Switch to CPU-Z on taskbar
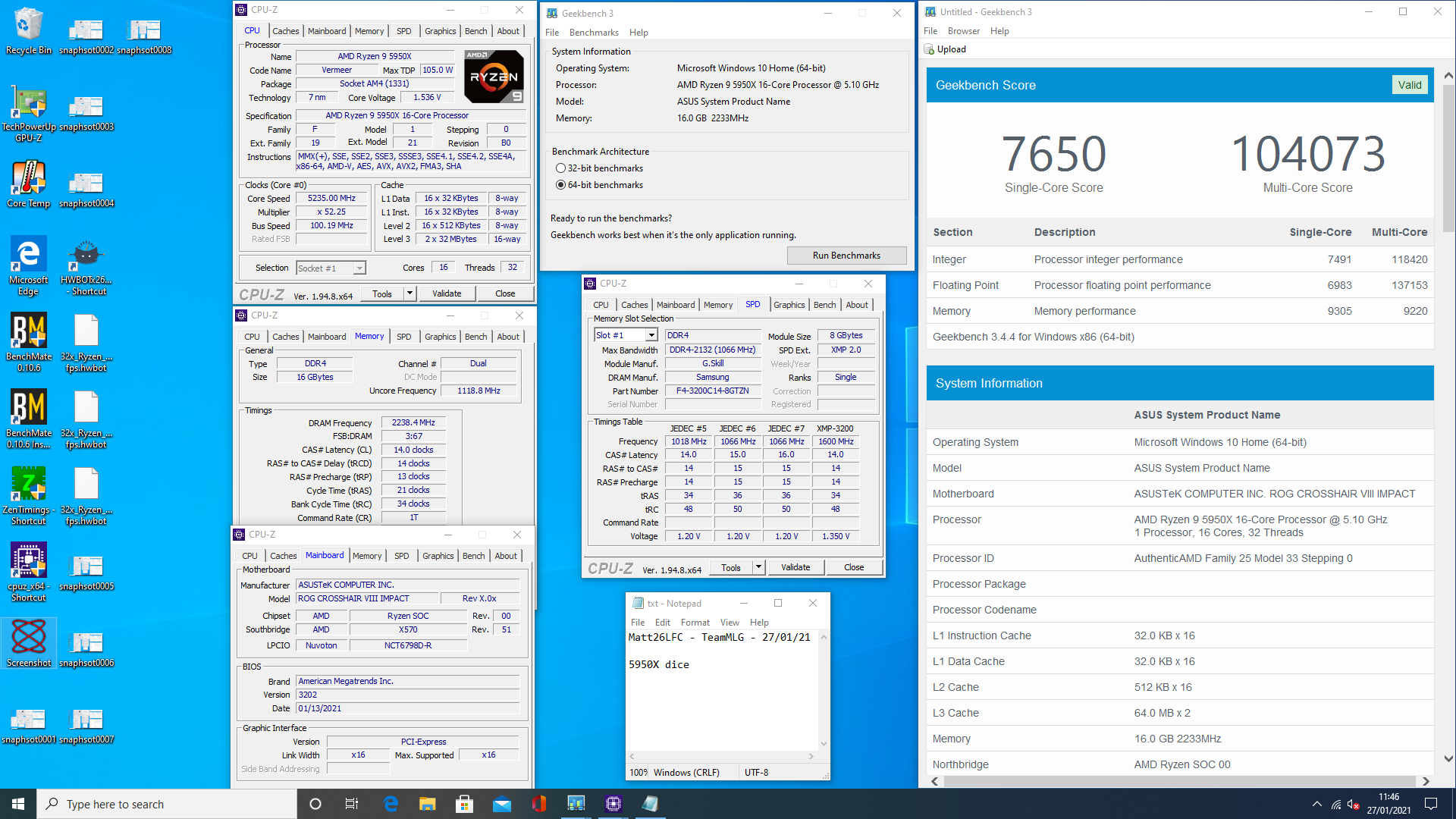 tap(613, 804)
